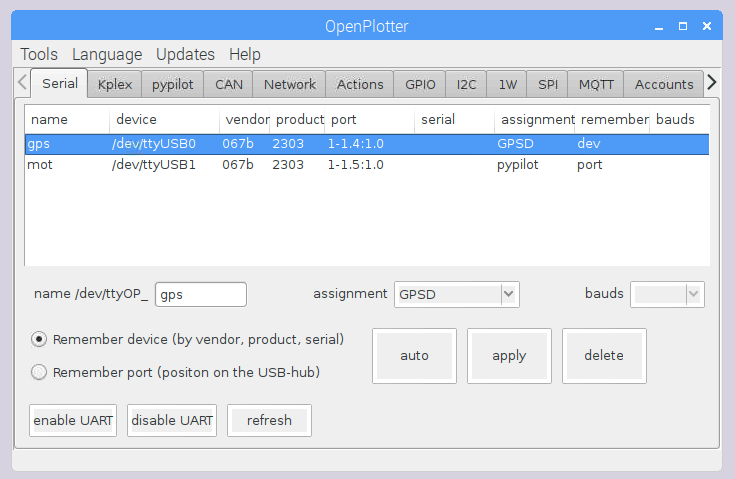Click the apply button
The height and width of the screenshot is (479, 735).
tap(509, 356)
